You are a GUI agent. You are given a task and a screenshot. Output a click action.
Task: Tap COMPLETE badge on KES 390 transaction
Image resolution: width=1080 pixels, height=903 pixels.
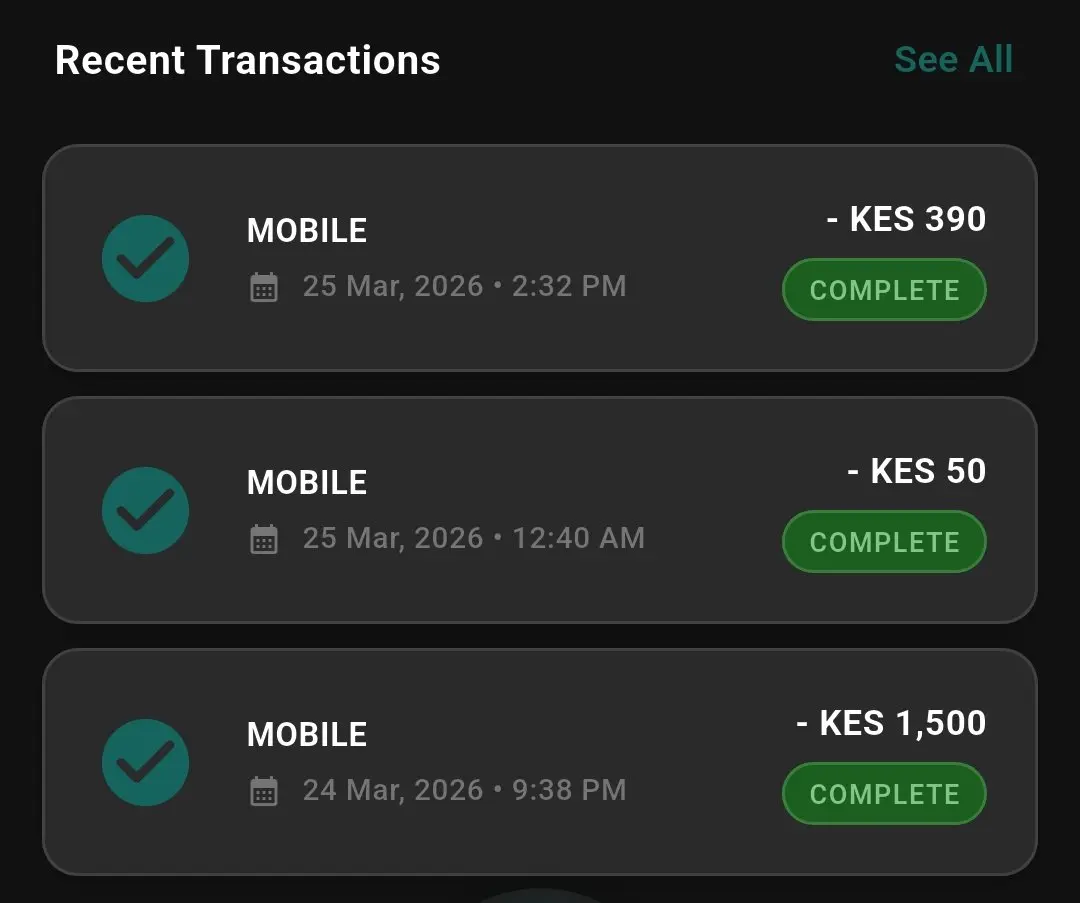(884, 291)
